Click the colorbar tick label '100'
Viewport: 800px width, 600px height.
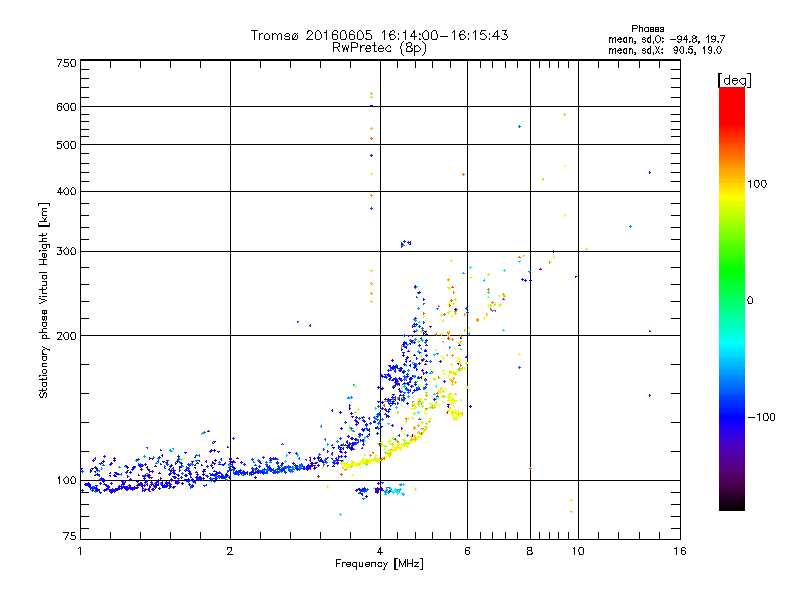click(x=757, y=184)
